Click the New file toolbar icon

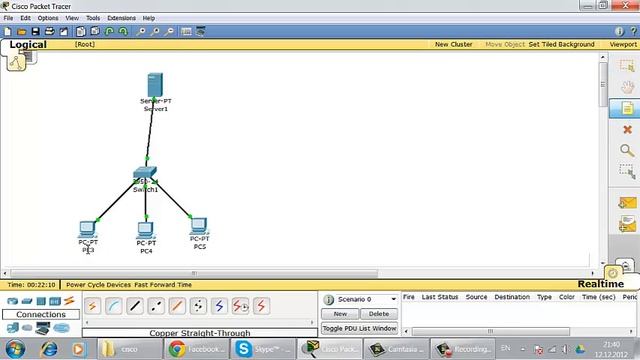point(8,31)
